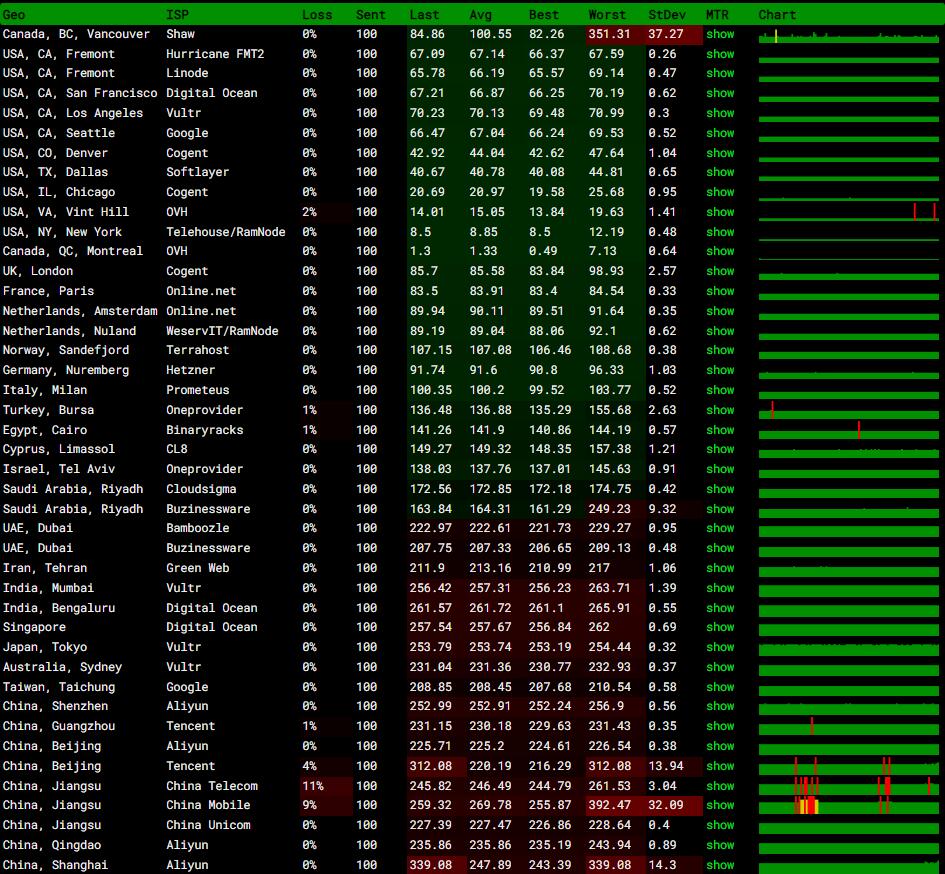Open MTR 'show' for Riyadh Cloudsigma row
This screenshot has width=945, height=874.
[x=720, y=489]
